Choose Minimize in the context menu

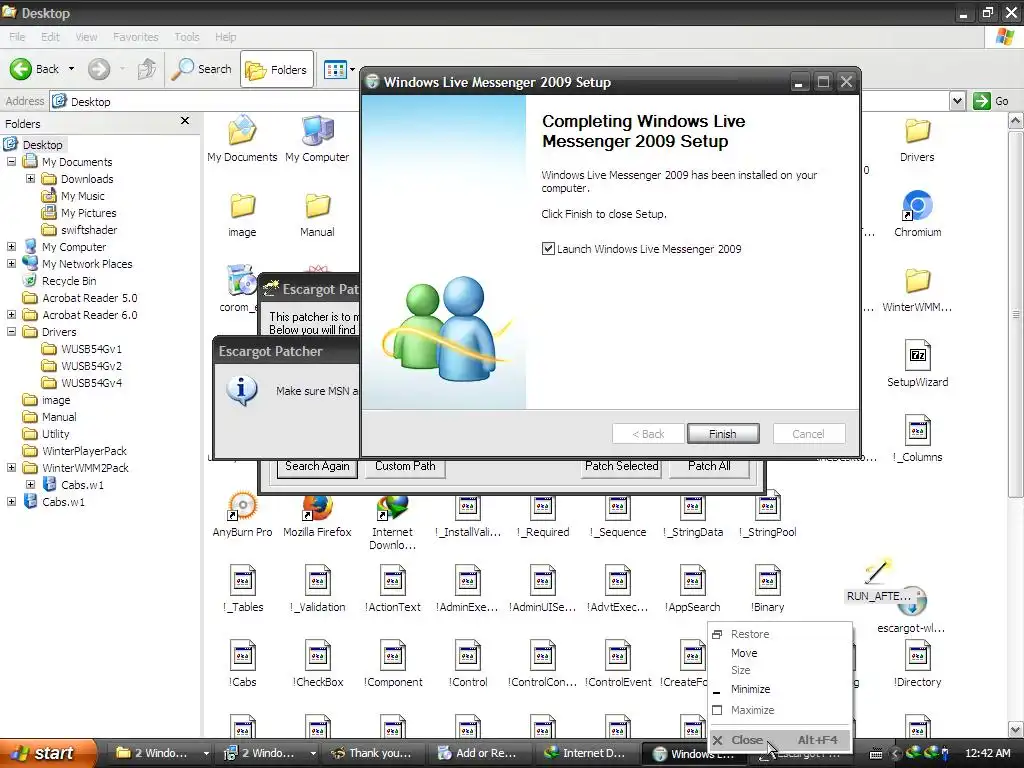780,689
